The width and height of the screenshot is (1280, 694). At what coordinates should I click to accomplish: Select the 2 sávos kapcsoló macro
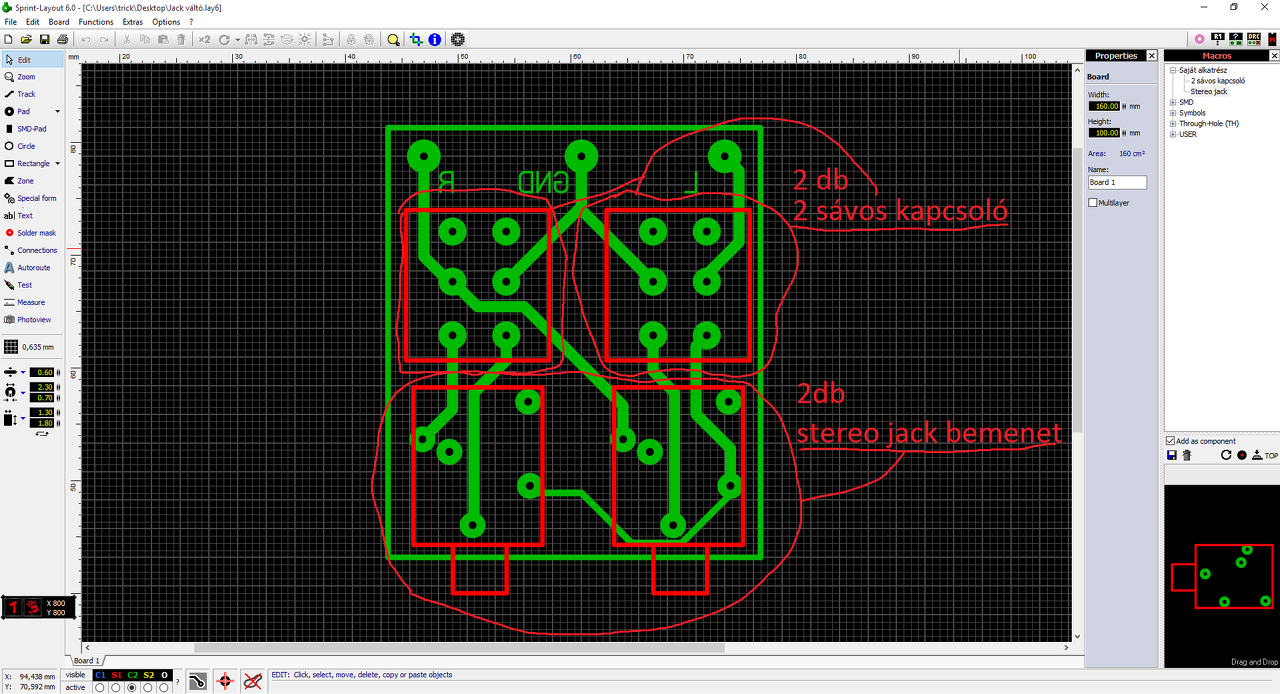(x=1217, y=80)
